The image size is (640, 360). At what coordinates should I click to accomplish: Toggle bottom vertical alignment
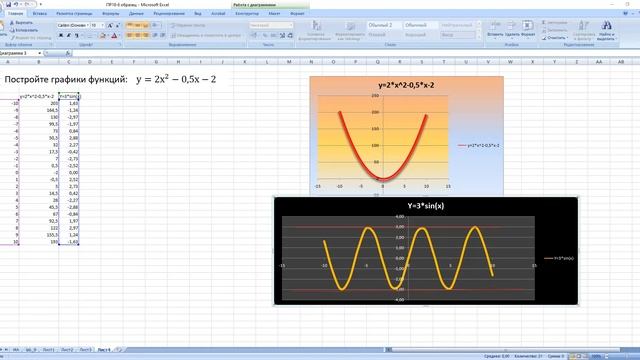click(x=146, y=25)
